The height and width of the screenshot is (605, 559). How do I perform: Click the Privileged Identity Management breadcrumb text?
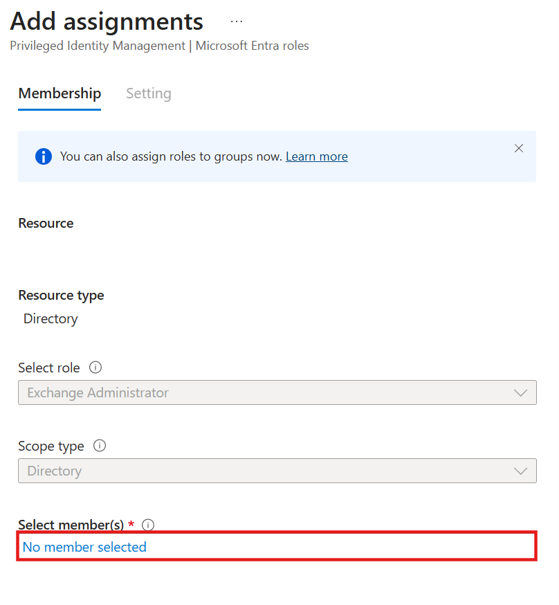[98, 46]
